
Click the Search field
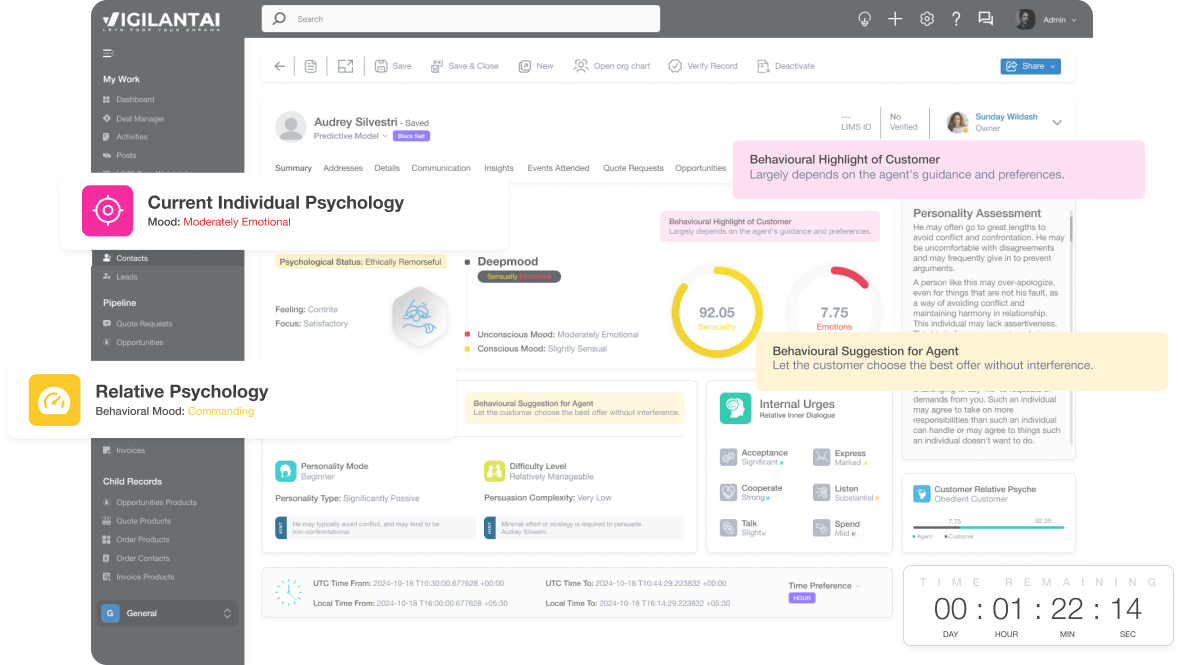pyautogui.click(x=461, y=19)
